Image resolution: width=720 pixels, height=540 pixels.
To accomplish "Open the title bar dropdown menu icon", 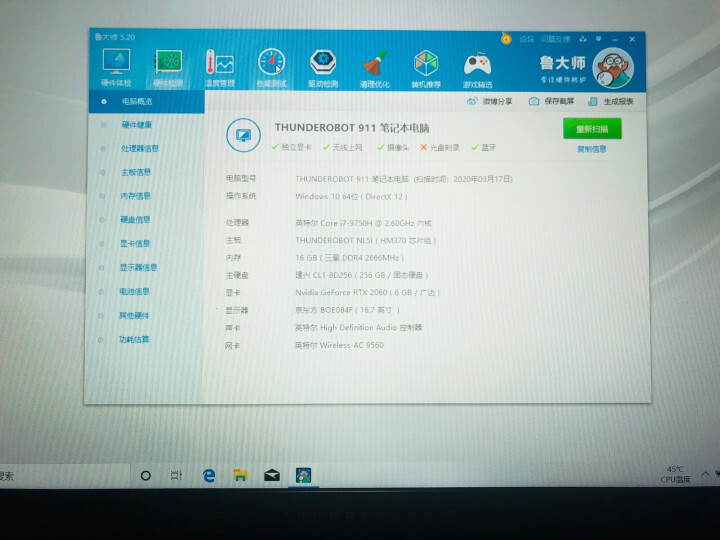I will pyautogui.click(x=598, y=39).
